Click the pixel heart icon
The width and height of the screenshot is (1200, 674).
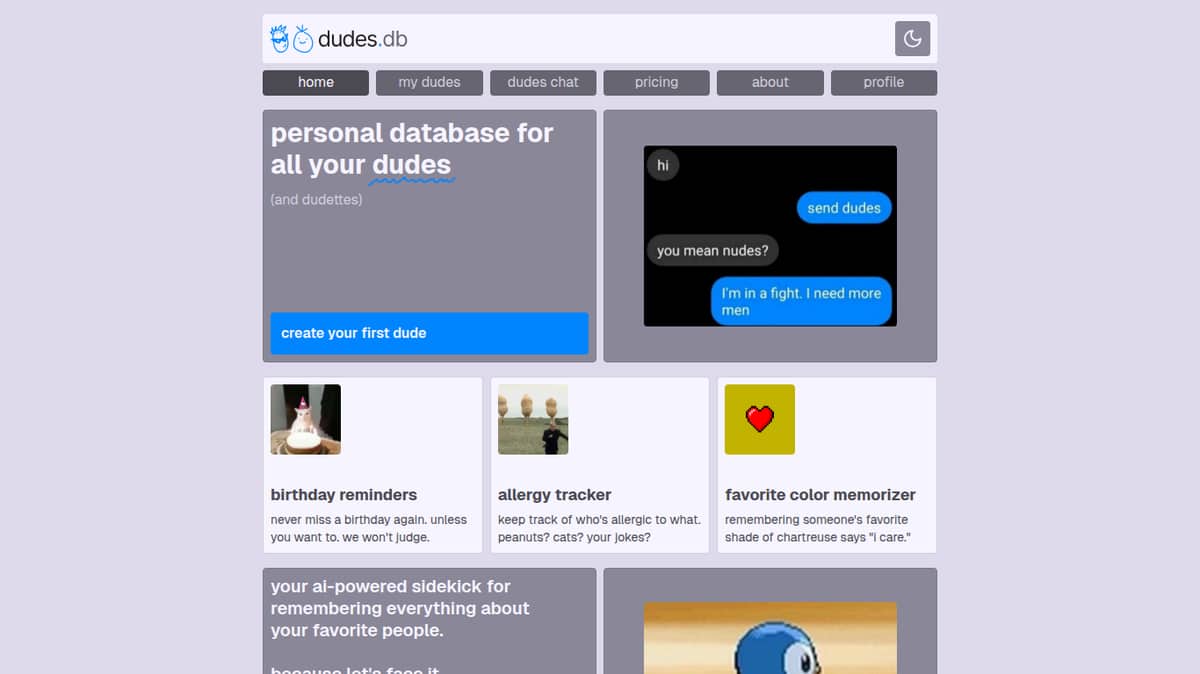pyautogui.click(x=760, y=420)
